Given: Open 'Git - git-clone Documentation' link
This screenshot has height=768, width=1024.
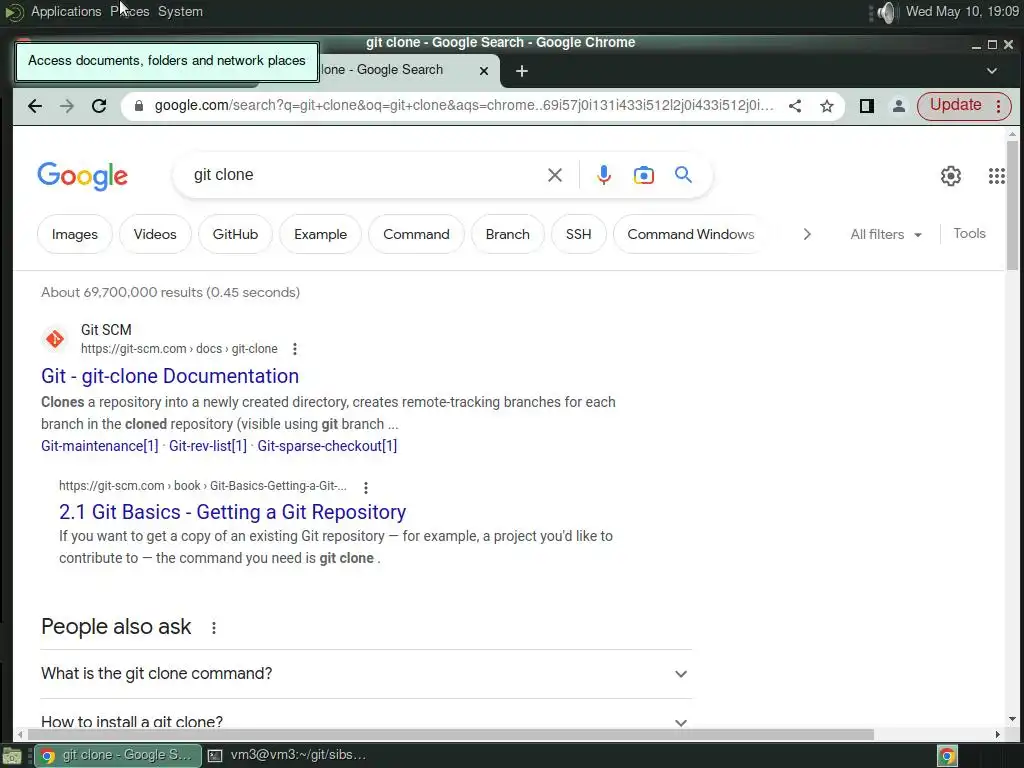Looking at the screenshot, I should tap(170, 376).
